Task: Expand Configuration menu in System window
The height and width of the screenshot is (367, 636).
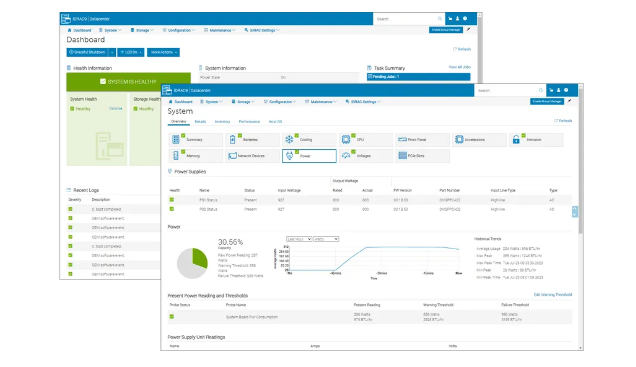Action: 280,102
